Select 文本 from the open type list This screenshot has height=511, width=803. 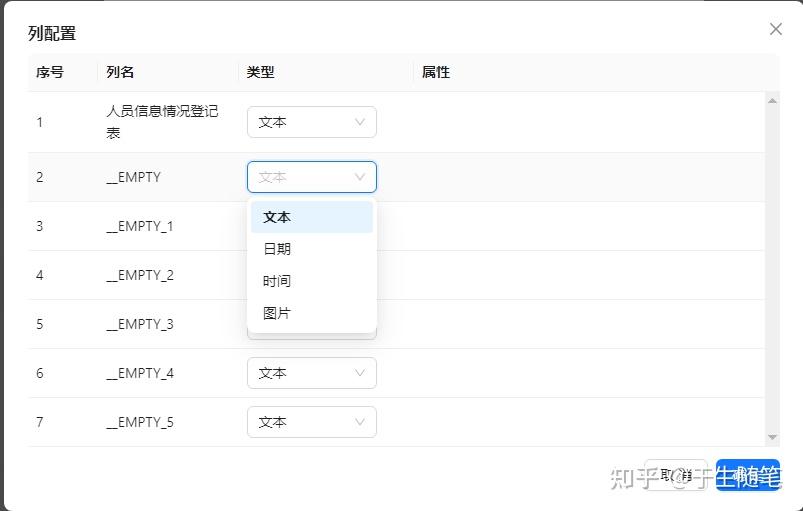point(311,217)
